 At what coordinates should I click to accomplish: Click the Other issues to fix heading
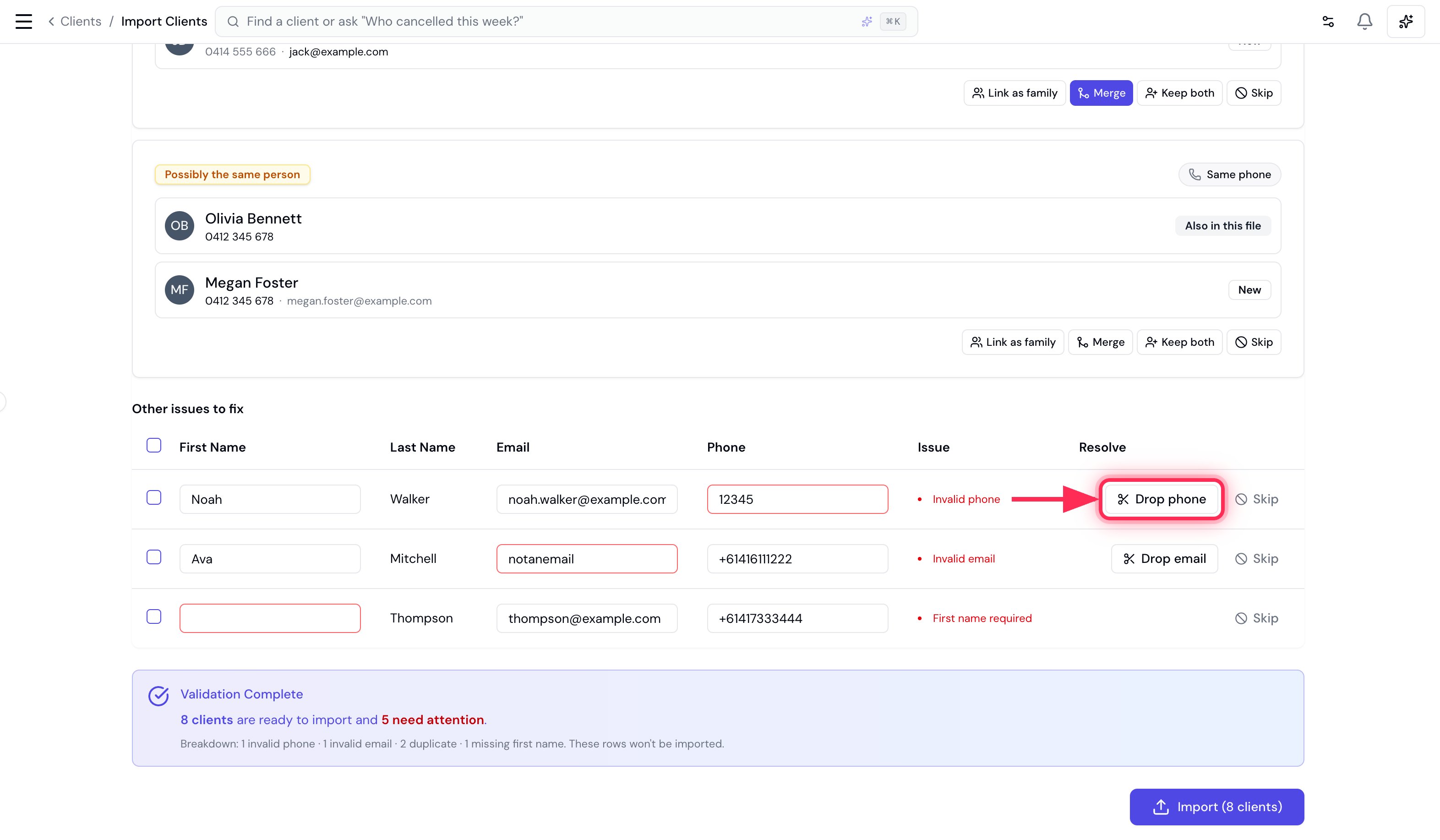click(187, 409)
